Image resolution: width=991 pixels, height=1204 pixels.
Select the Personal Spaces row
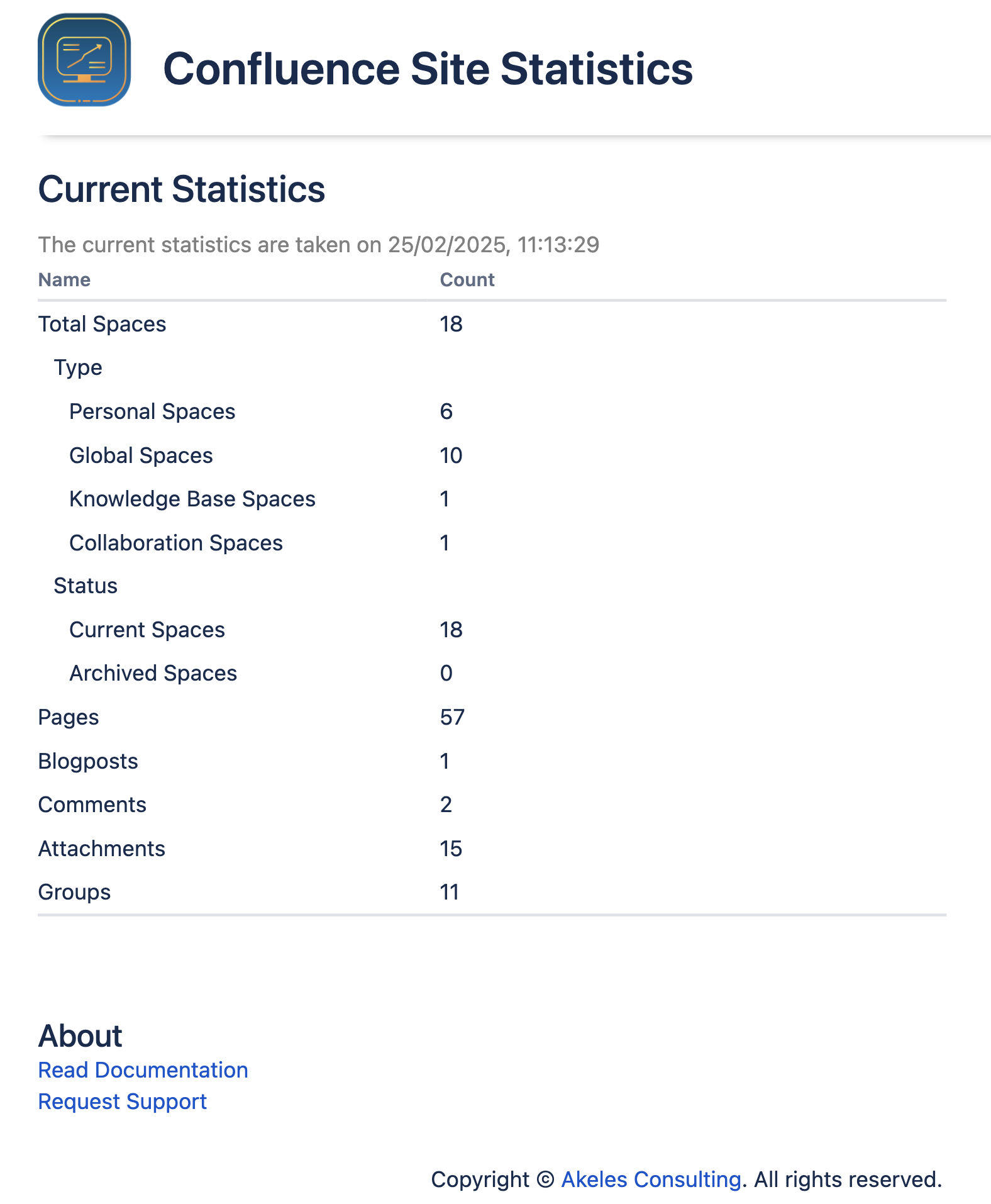pos(152,411)
